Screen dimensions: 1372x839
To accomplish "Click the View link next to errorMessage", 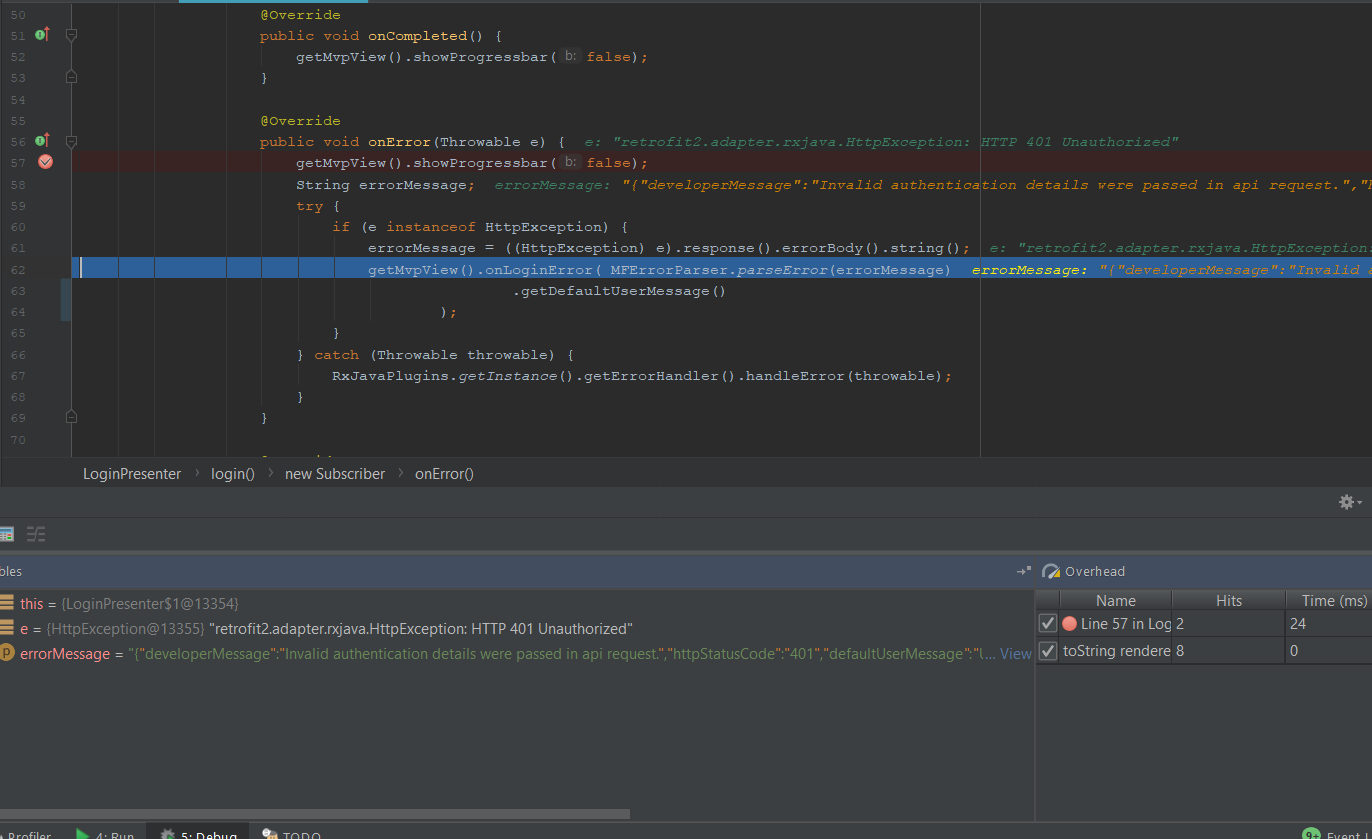I will click(x=1015, y=652).
